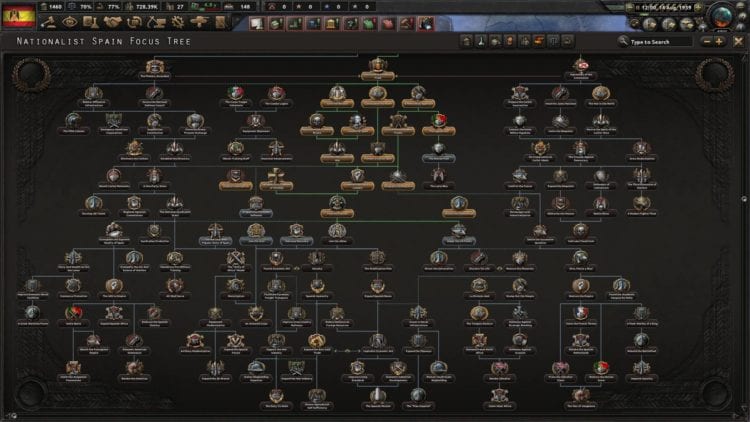The height and width of the screenshot is (422, 750).
Task: Zoom in the focus tree with plus
Action: [721, 42]
